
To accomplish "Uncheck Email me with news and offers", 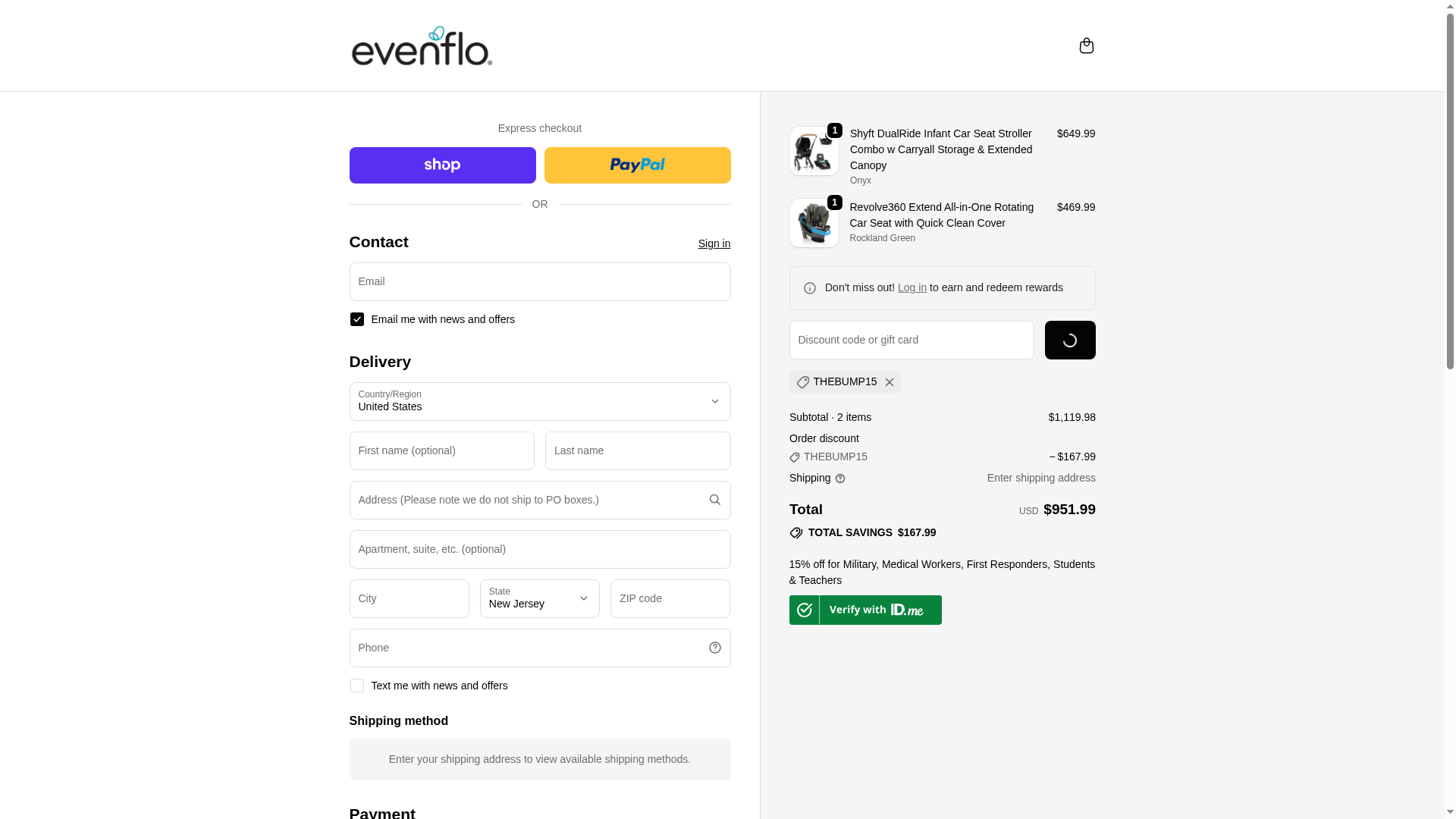I will (x=357, y=319).
